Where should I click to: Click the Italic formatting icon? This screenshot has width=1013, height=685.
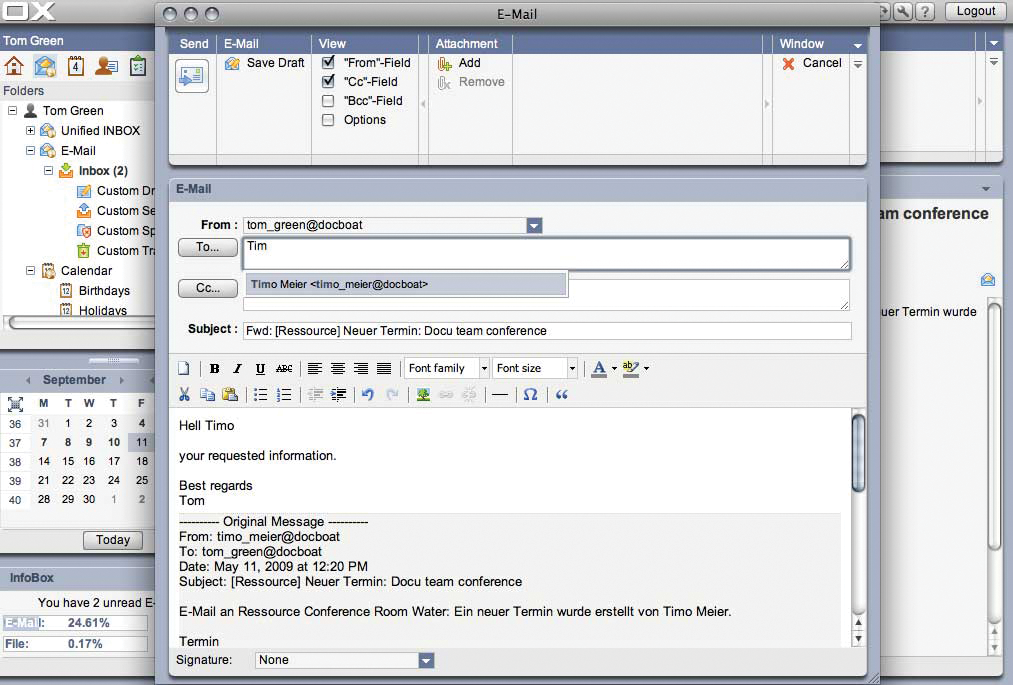click(x=237, y=369)
